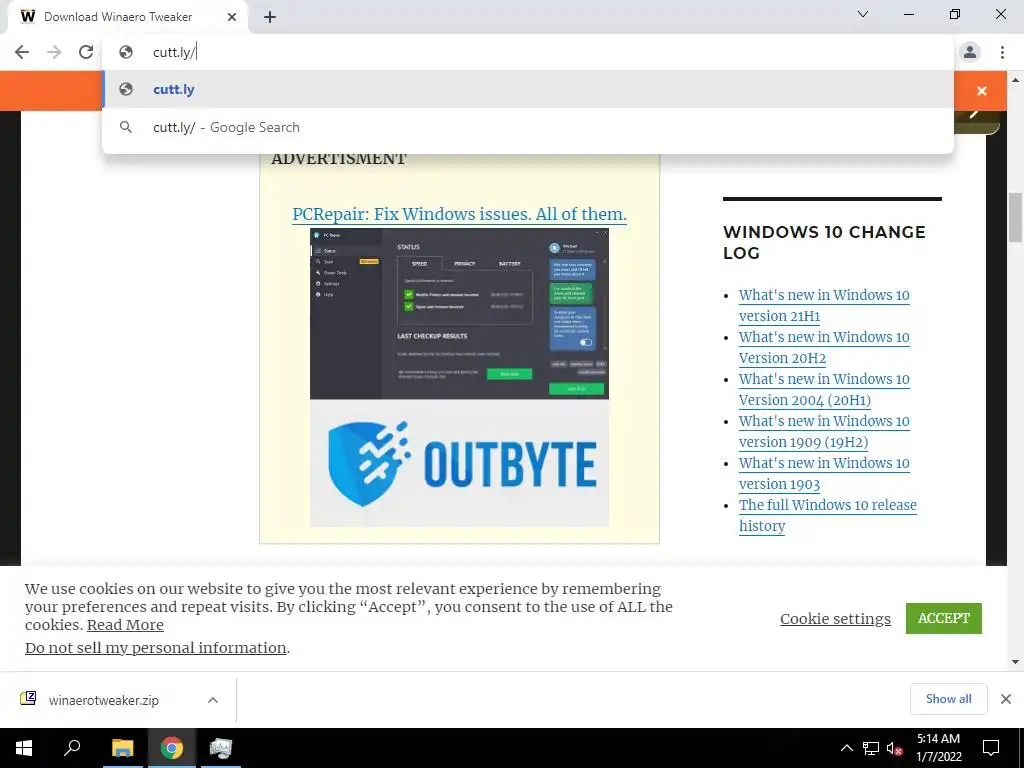Click the globe icon in address bar
The width and height of the screenshot is (1024, 768).
(126, 52)
